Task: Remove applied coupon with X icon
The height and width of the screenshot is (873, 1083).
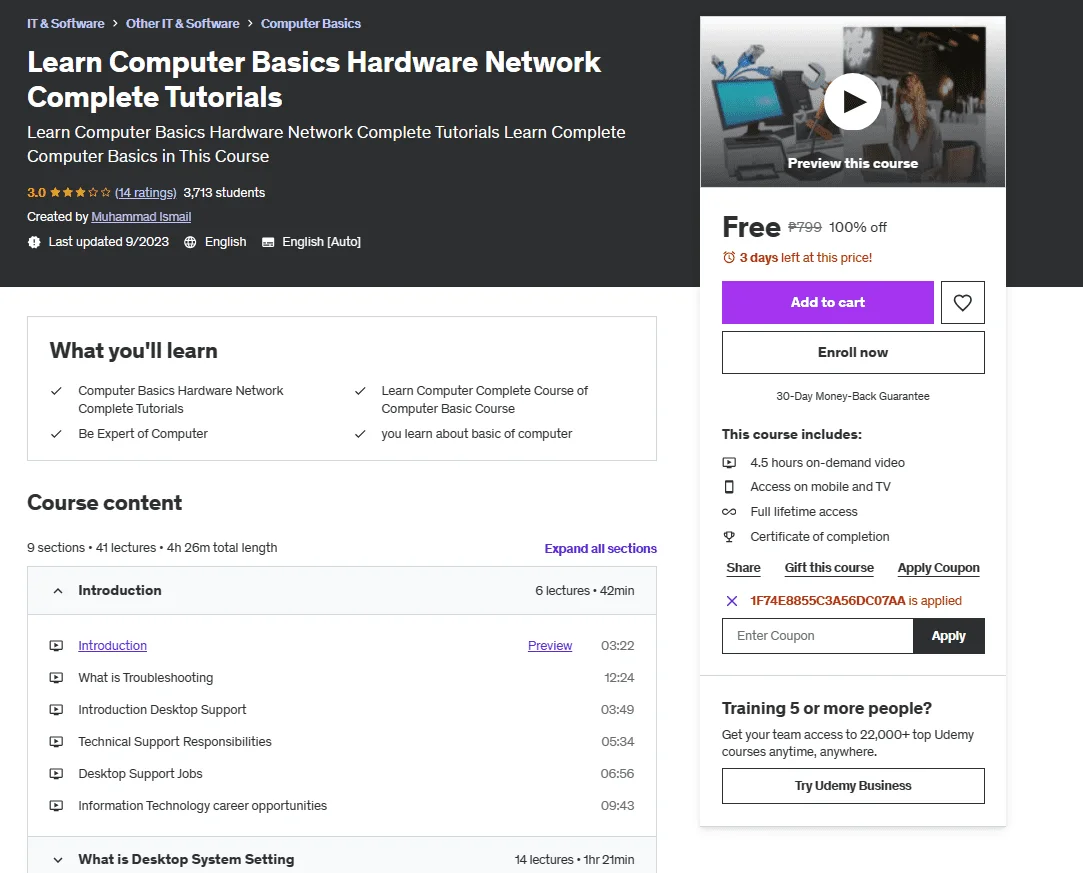Action: pyautogui.click(x=731, y=601)
